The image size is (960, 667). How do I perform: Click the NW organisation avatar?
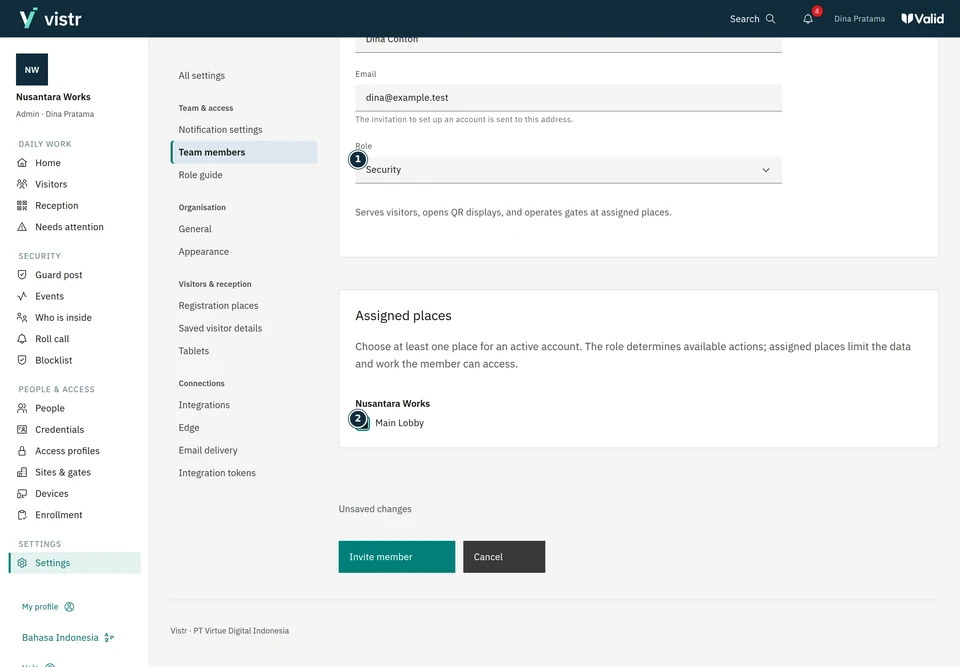pyautogui.click(x=32, y=70)
